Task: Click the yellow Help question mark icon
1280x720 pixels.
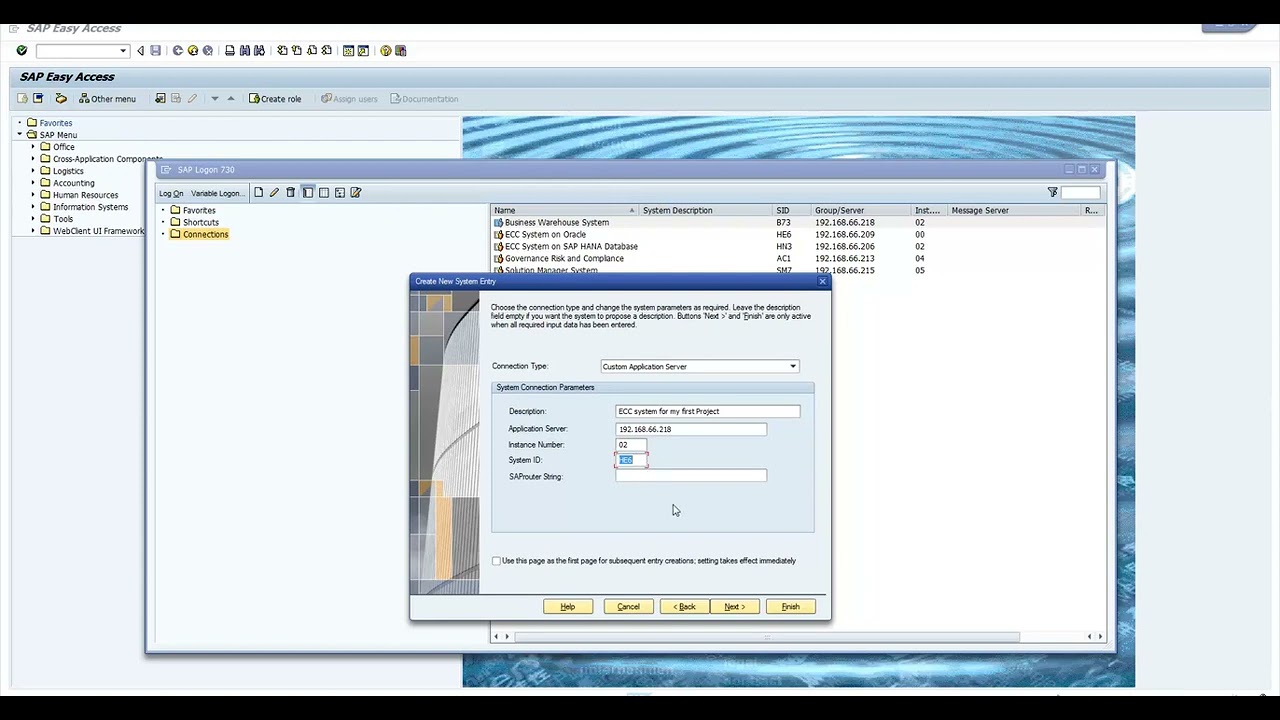Action: click(385, 50)
